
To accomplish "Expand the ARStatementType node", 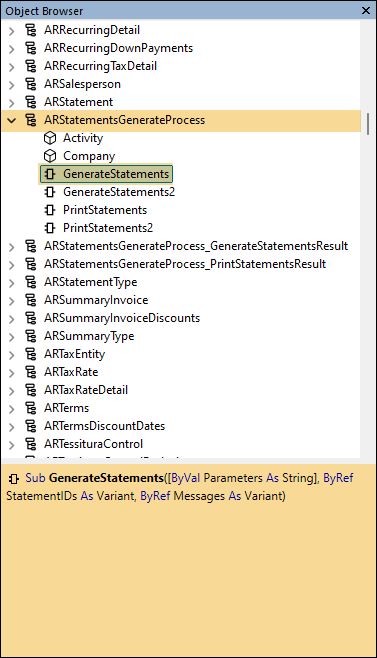I will click(x=12, y=282).
